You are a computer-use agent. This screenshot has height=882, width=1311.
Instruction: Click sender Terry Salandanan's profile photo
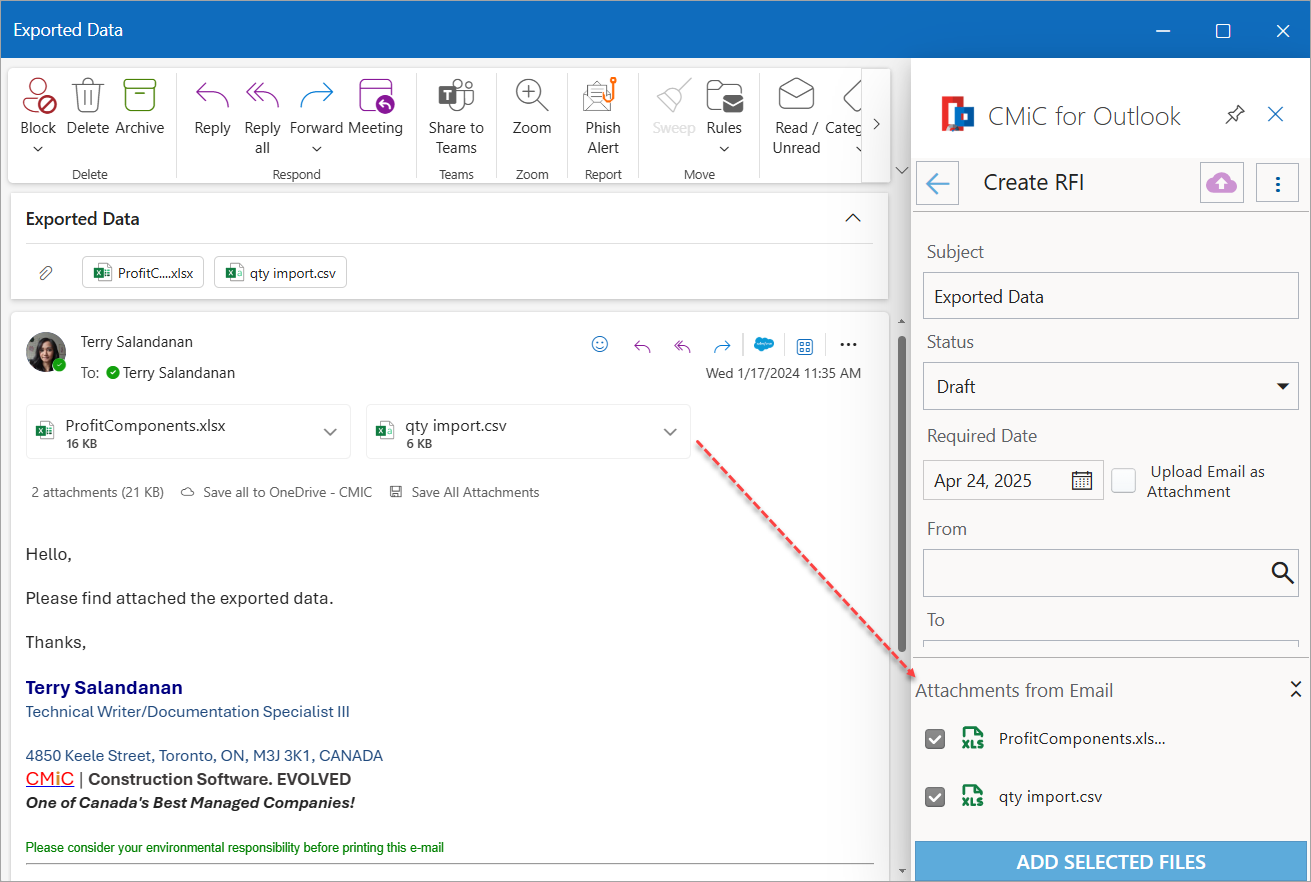point(46,352)
